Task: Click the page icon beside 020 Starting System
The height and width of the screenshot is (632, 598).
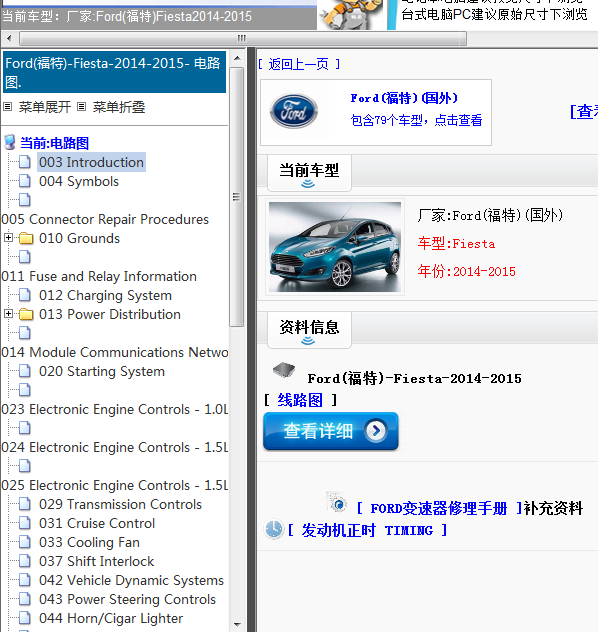Action: 25,371
